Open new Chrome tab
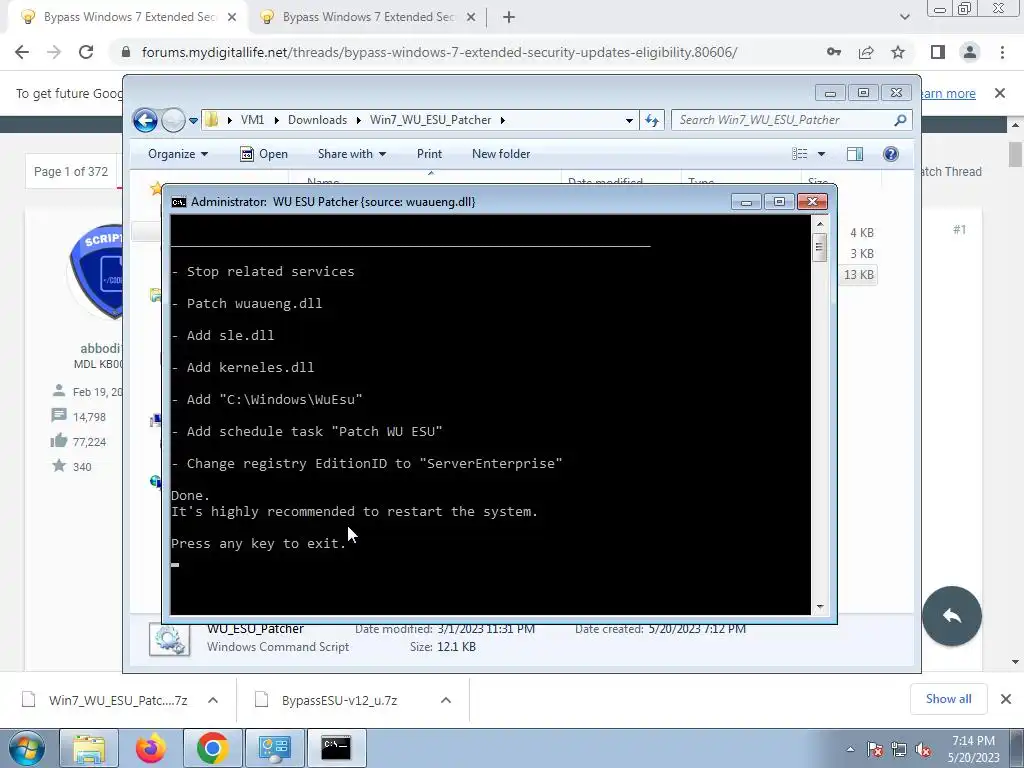The image size is (1024, 768). [x=509, y=17]
